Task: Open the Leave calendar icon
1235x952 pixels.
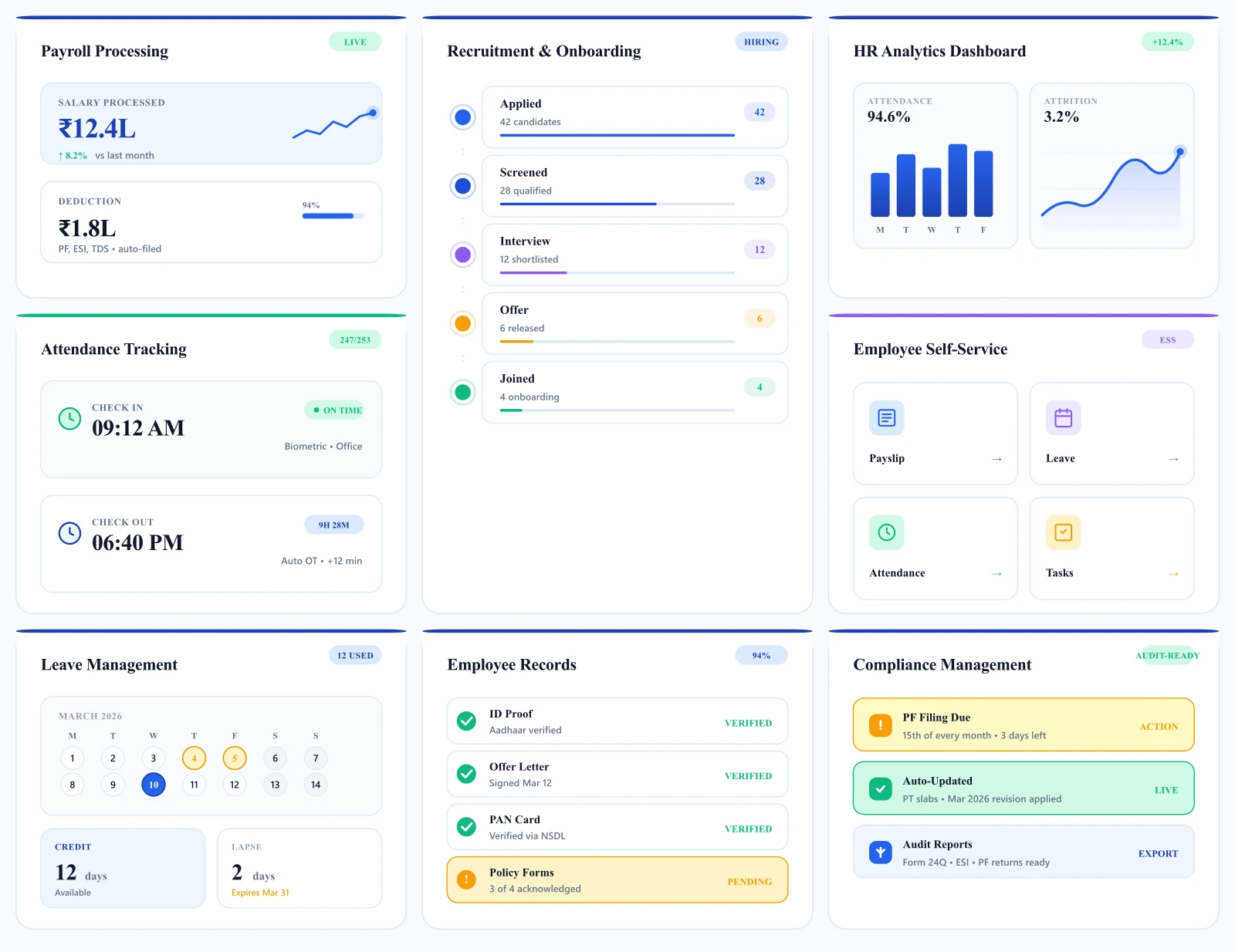Action: [x=1064, y=418]
